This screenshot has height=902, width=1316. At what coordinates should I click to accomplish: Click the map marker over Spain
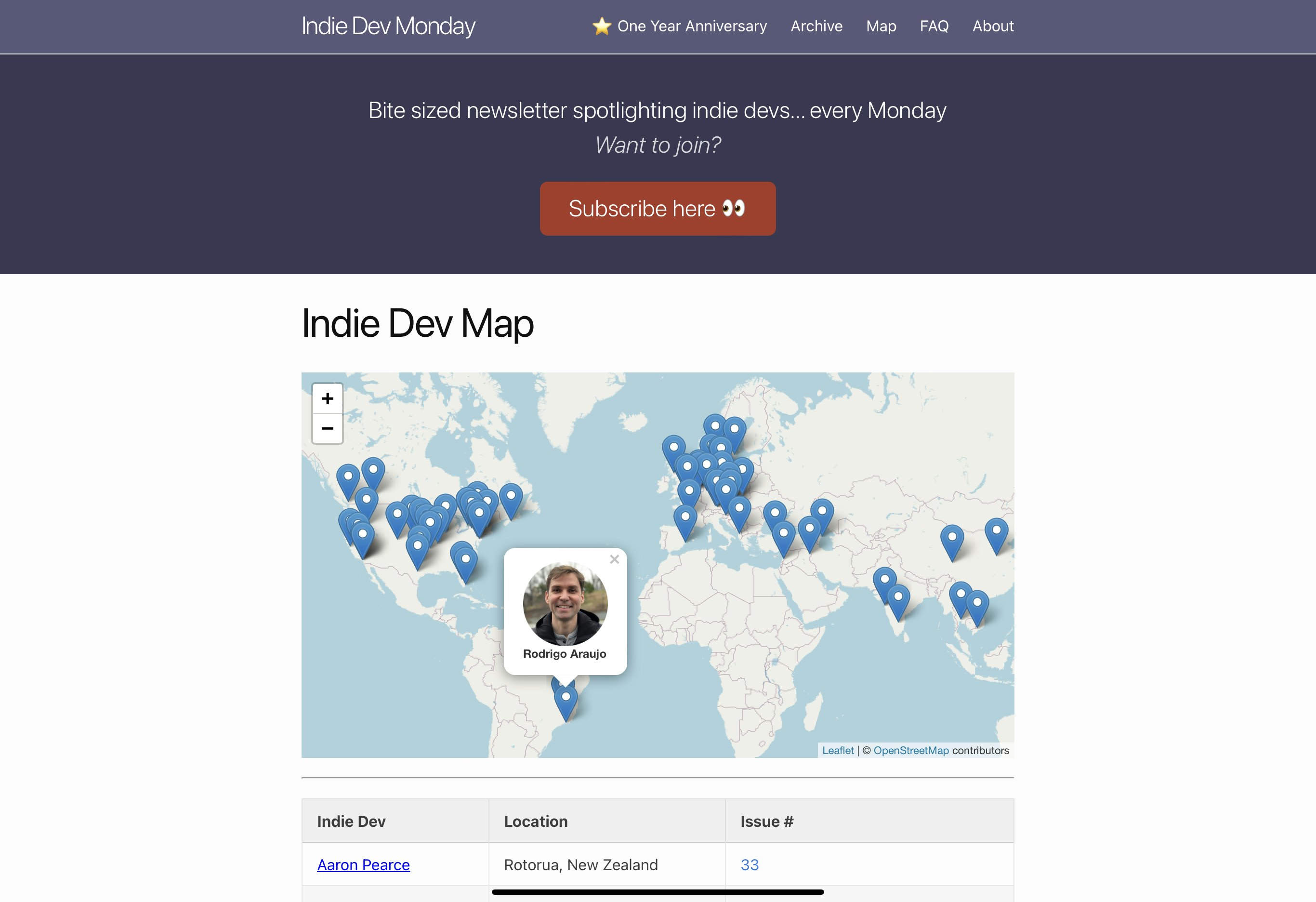(685, 519)
